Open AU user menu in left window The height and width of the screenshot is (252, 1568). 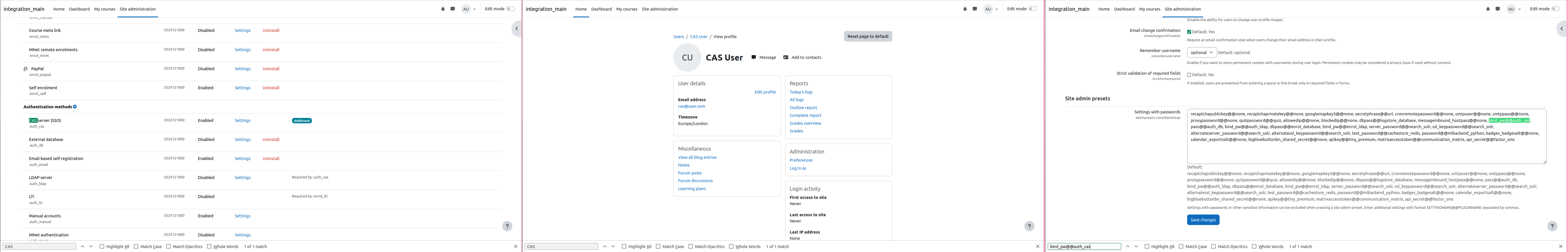point(469,9)
